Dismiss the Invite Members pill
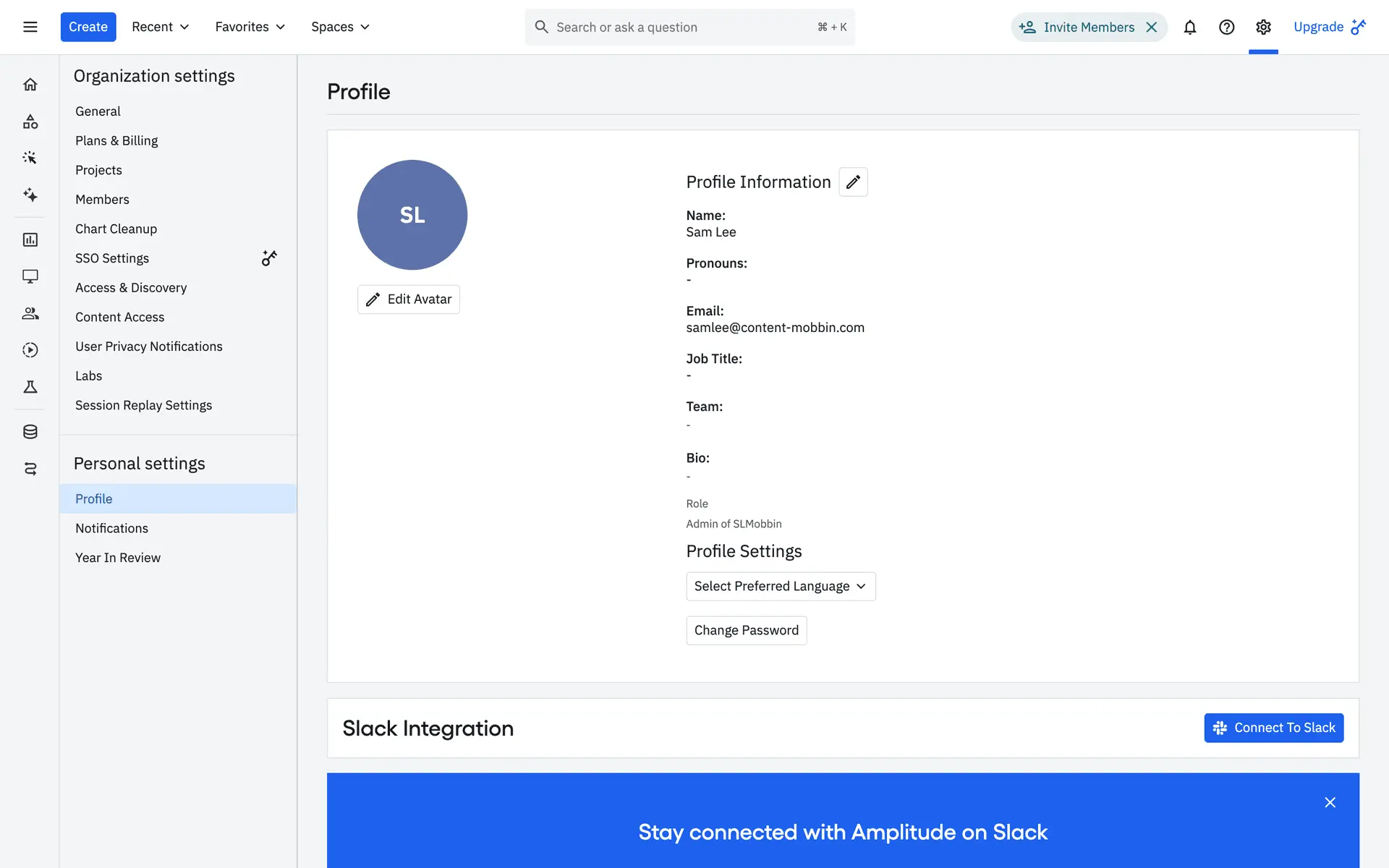Screen dimensions: 1389x868 [x=1152, y=27]
